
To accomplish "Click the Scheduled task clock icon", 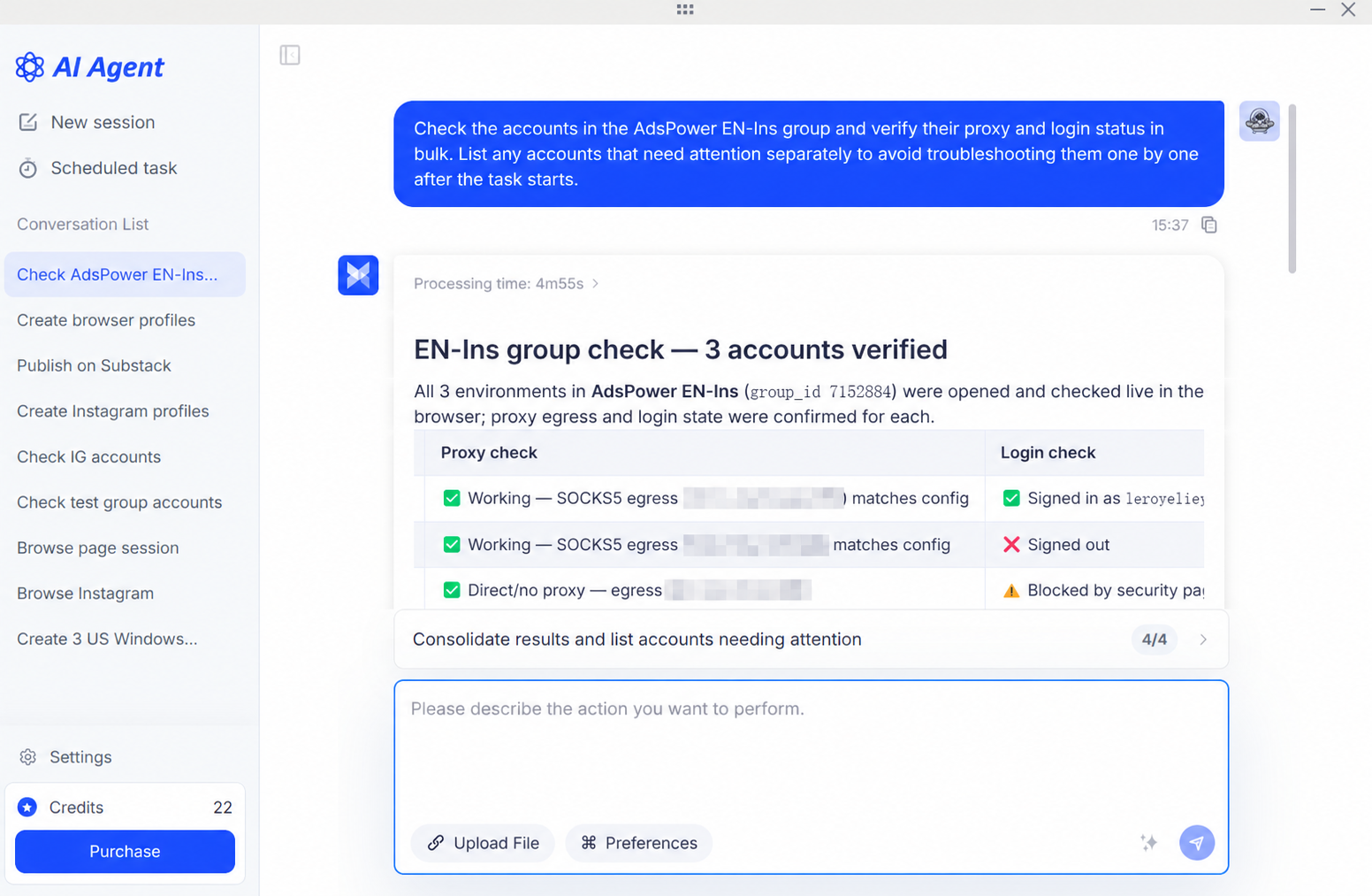I will tap(28, 168).
